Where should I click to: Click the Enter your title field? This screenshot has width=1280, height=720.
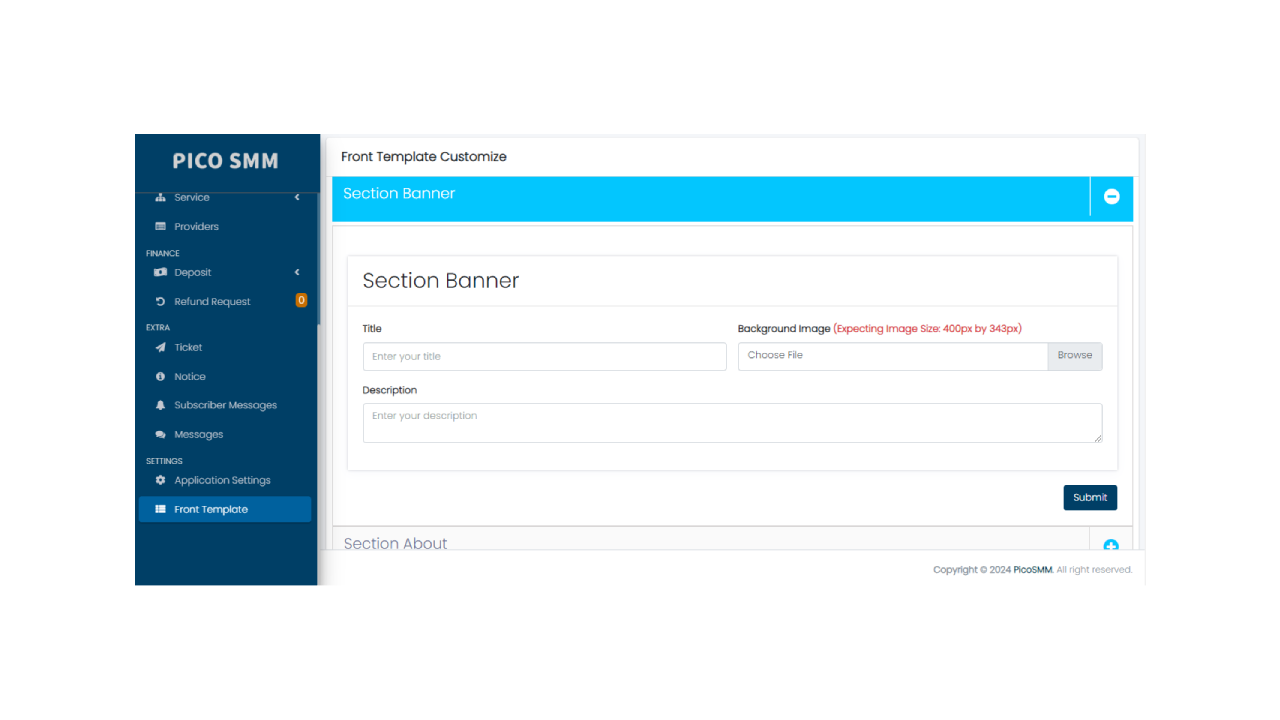point(544,356)
